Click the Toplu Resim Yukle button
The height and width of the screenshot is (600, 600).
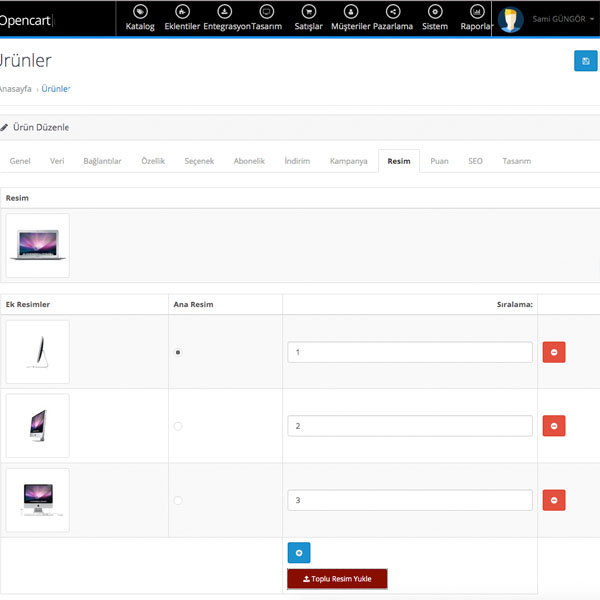[x=336, y=579]
